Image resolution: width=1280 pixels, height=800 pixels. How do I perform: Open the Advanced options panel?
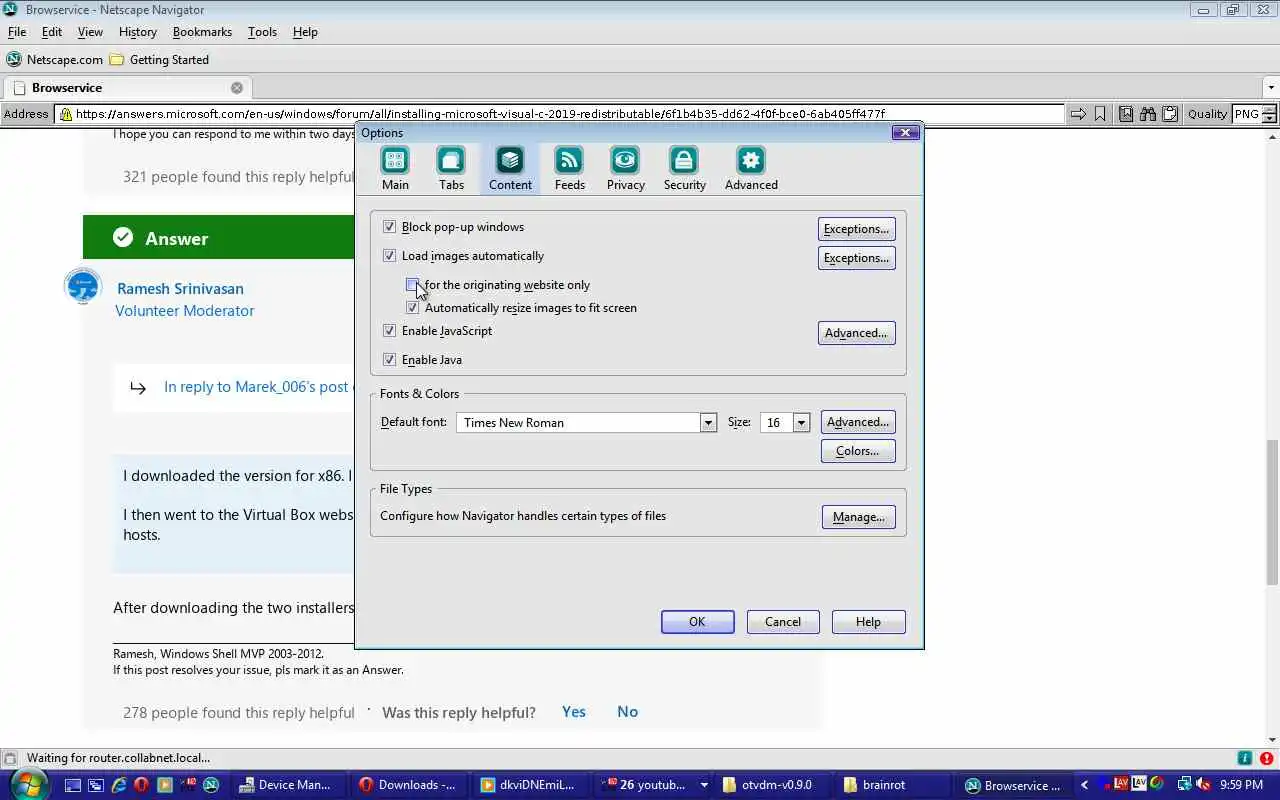click(x=751, y=168)
